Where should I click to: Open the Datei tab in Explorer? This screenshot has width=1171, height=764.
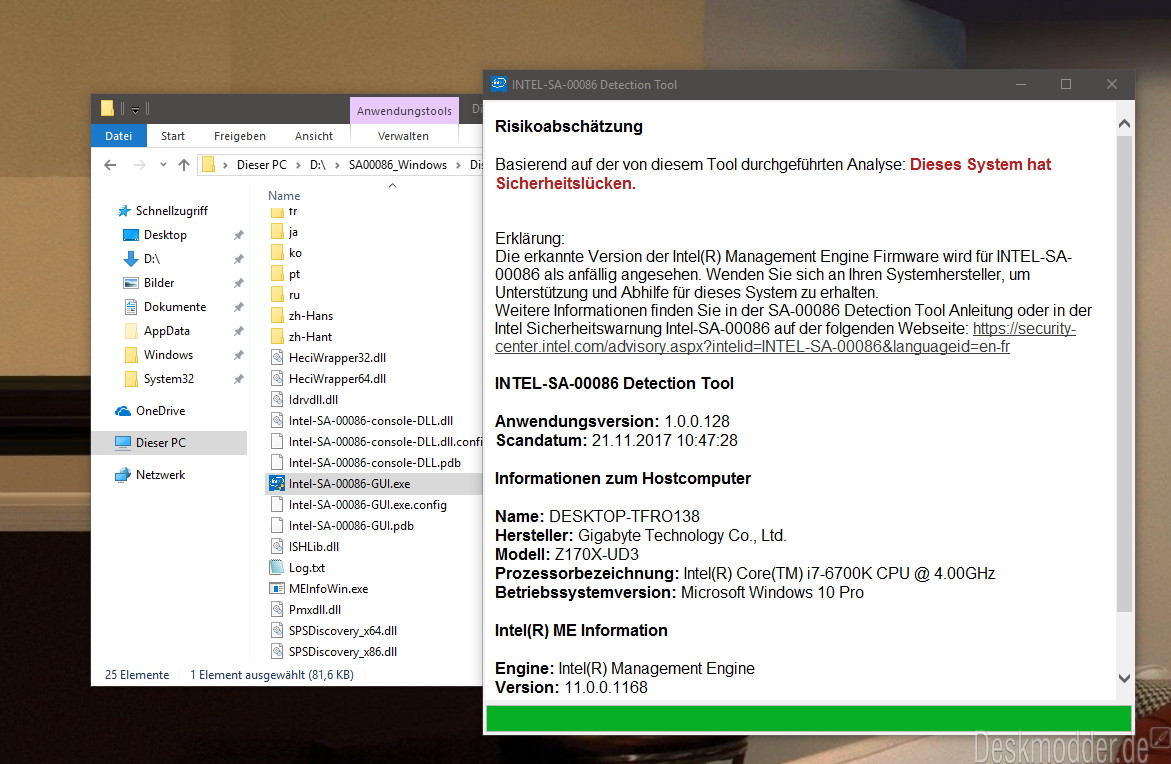[x=119, y=135]
